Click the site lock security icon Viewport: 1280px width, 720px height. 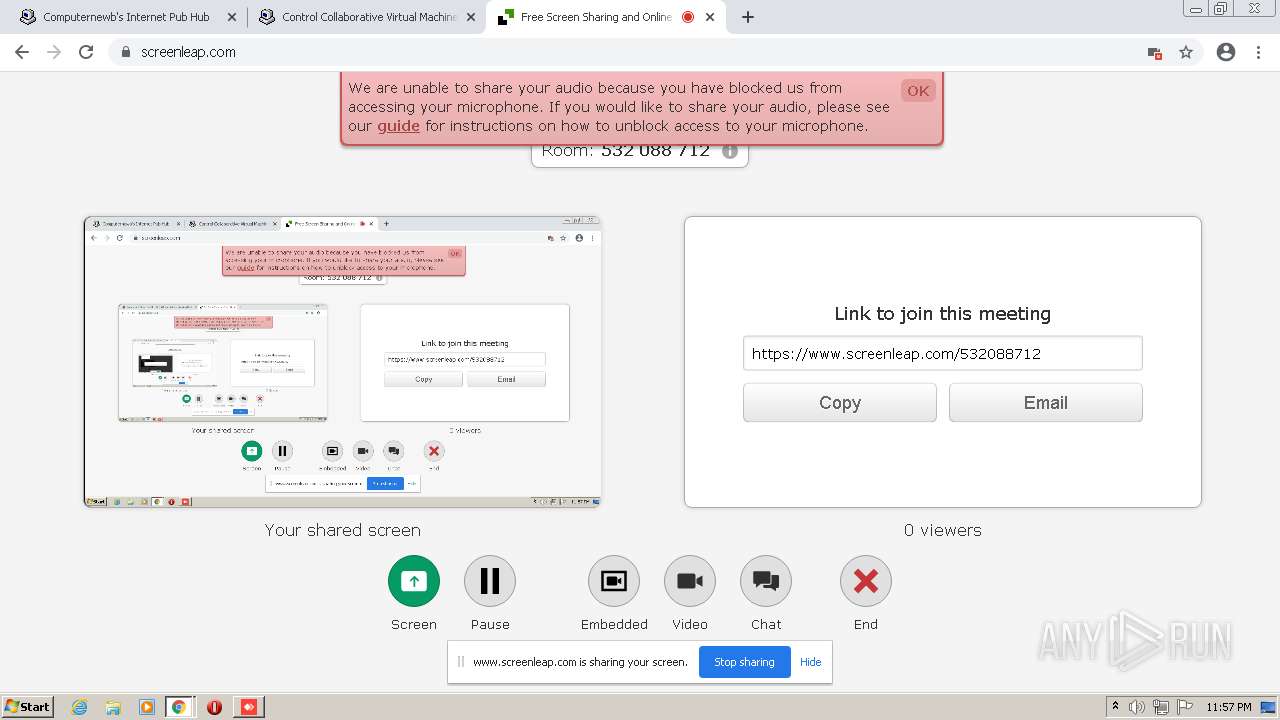[x=126, y=52]
